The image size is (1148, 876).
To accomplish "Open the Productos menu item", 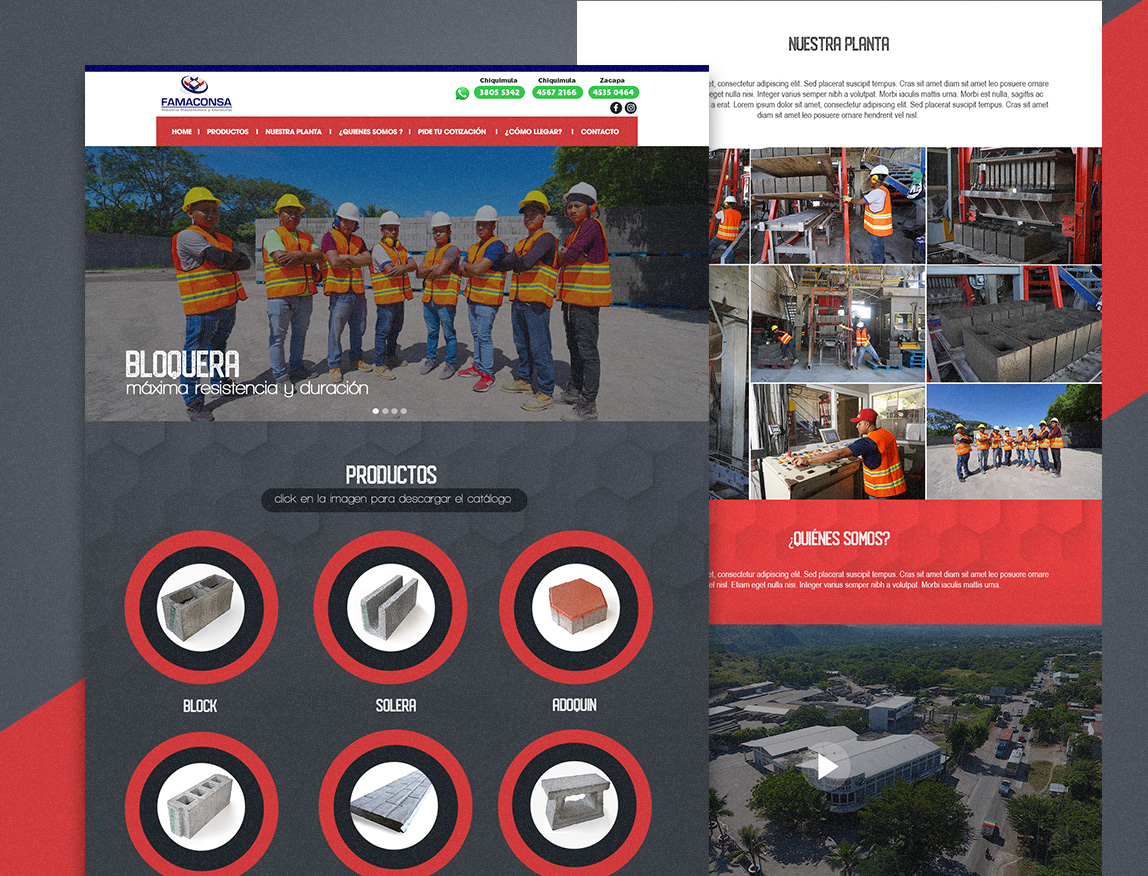I will point(228,132).
